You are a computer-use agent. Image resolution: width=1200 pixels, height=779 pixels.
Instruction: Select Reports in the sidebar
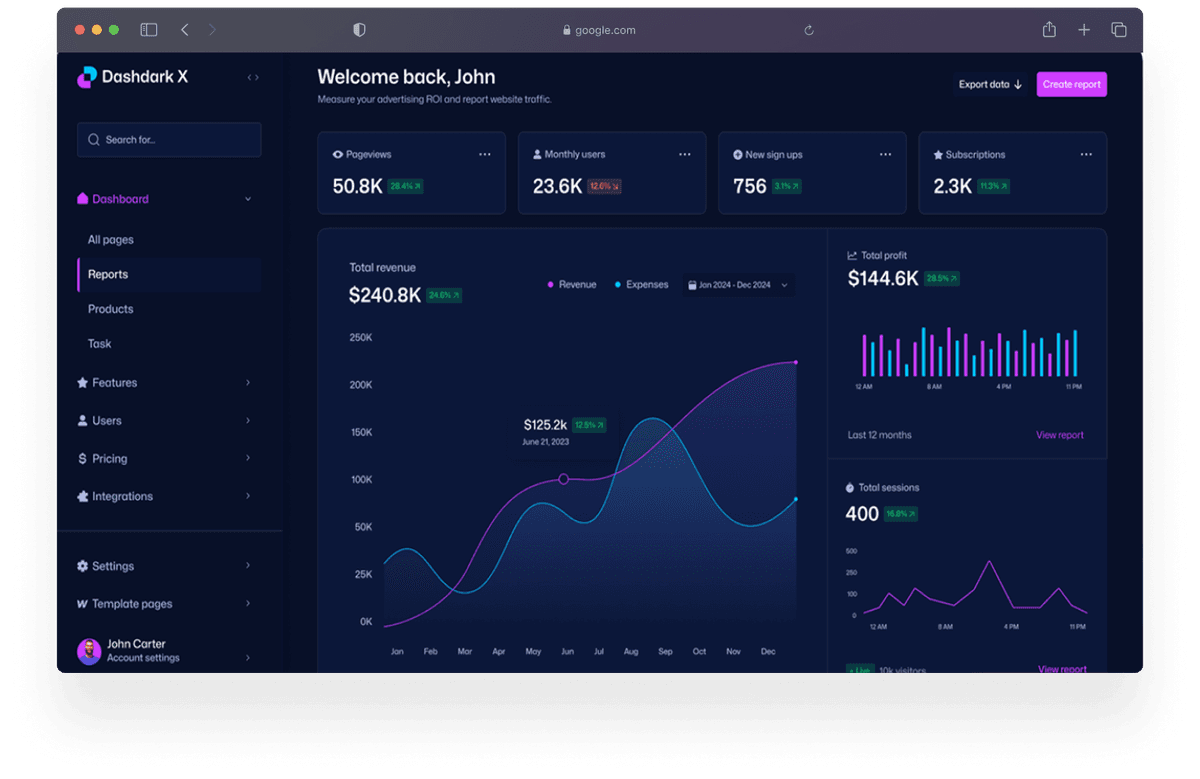pos(108,274)
